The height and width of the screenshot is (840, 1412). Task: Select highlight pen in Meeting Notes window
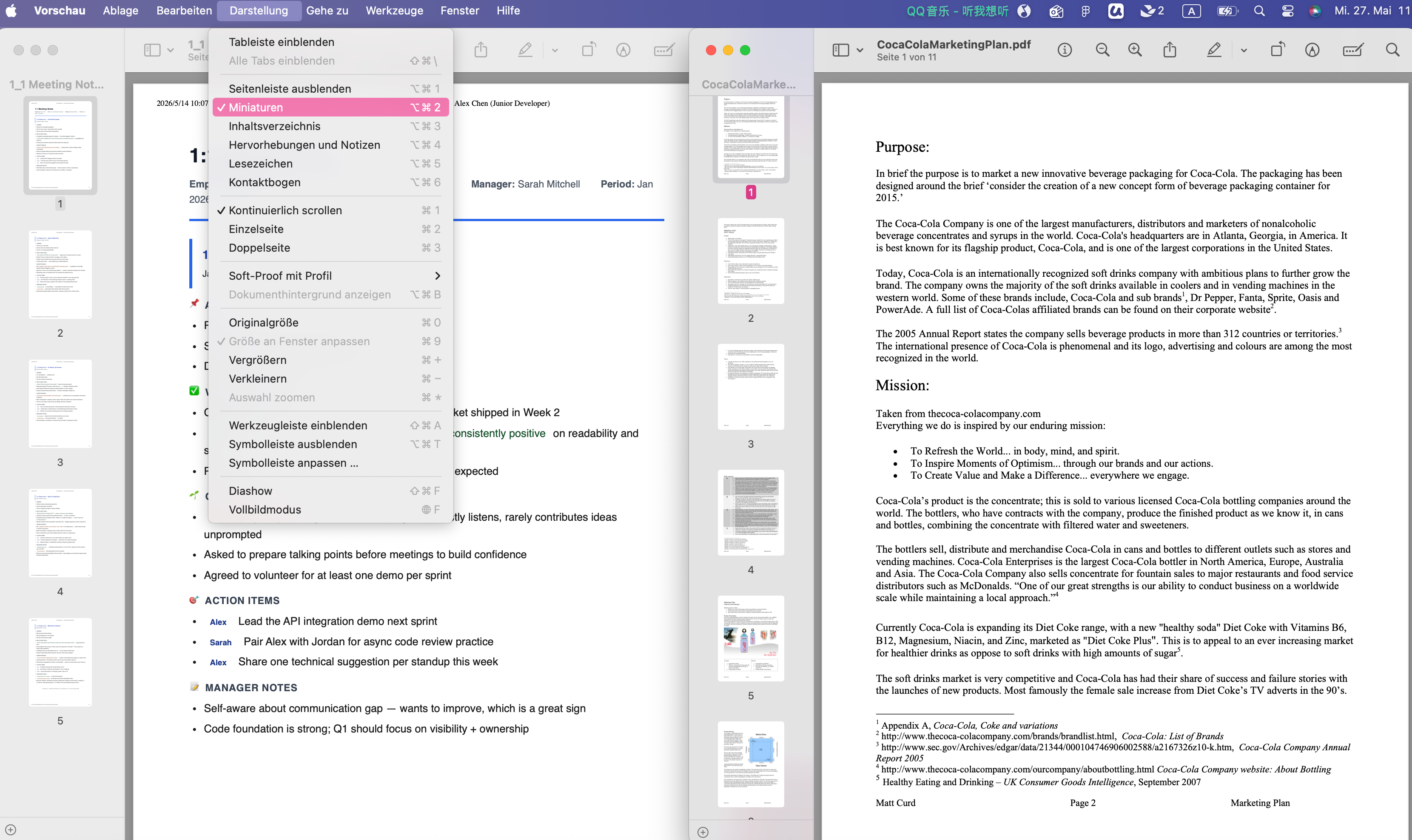(x=525, y=51)
